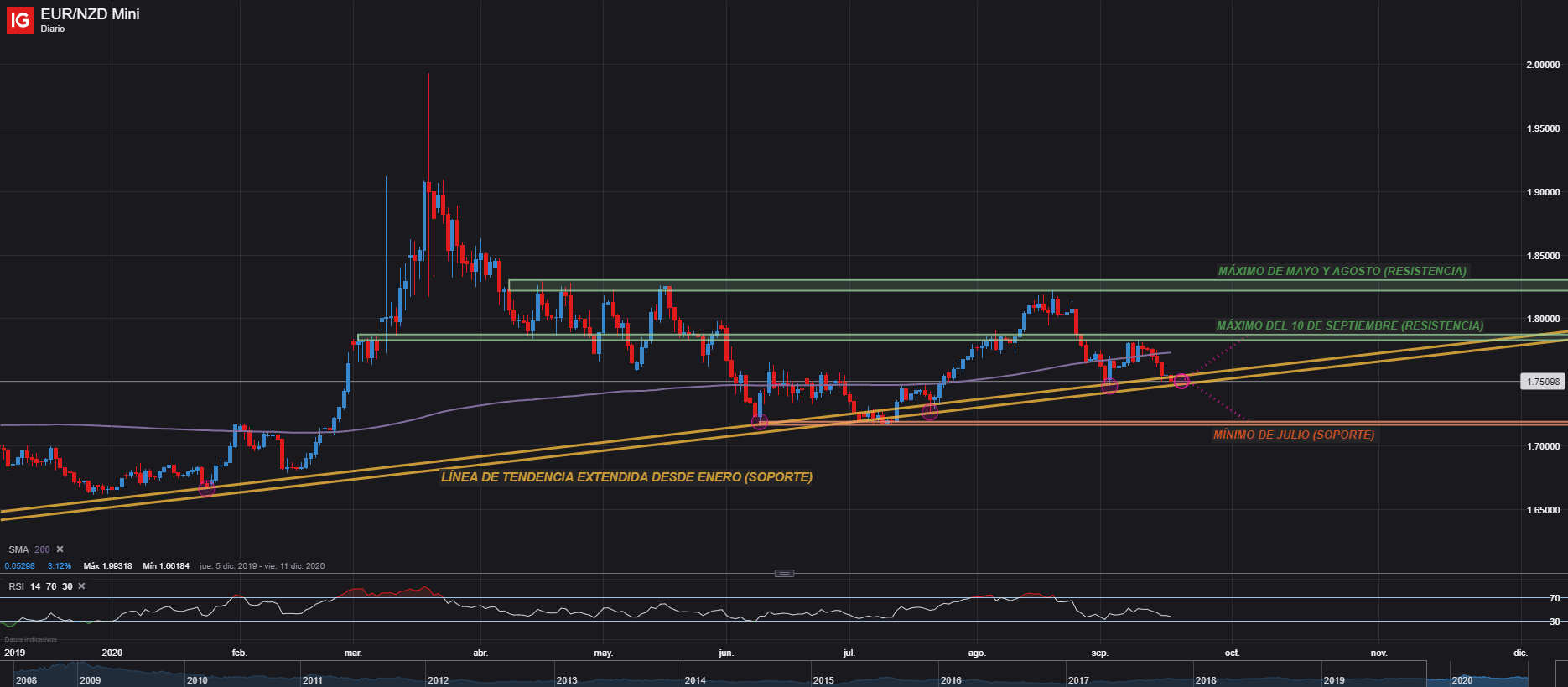
Task: Click the jul. label on time axis
Action: pyautogui.click(x=849, y=653)
